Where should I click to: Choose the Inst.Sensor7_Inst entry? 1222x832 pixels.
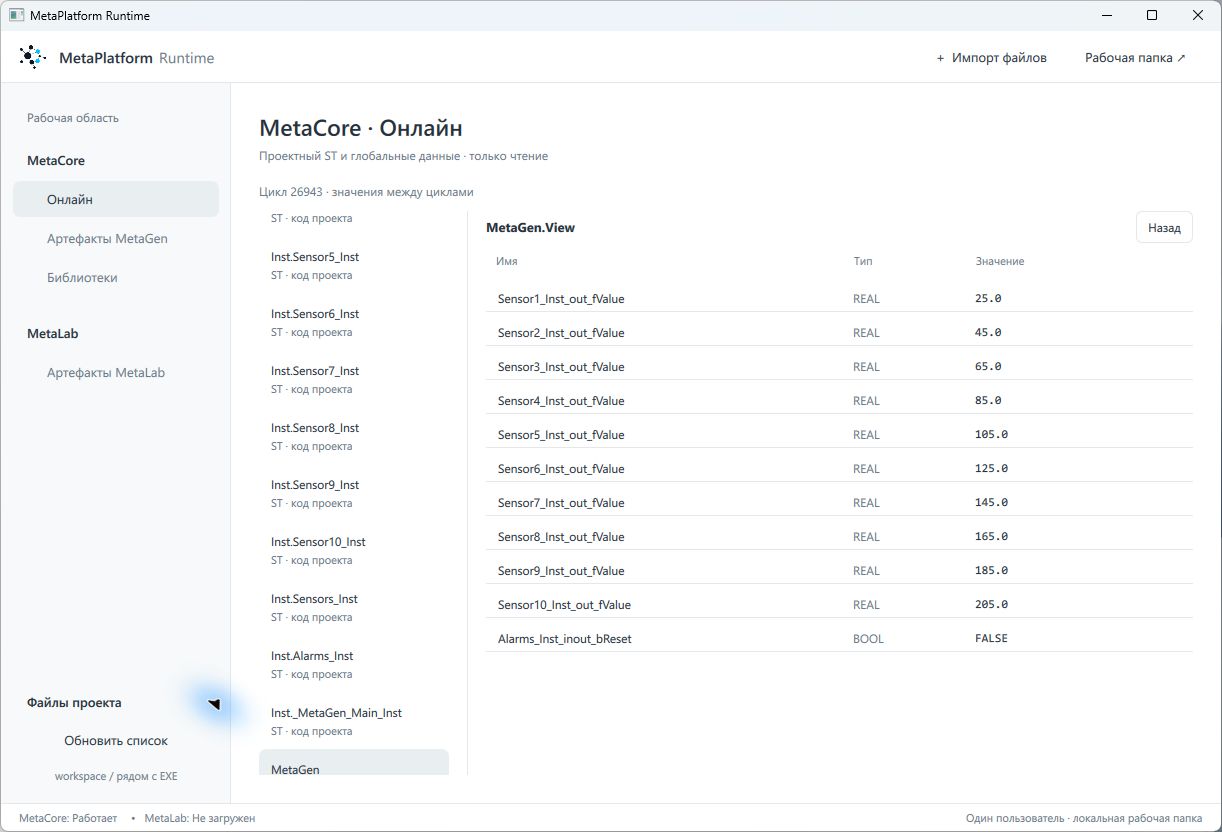pos(354,379)
